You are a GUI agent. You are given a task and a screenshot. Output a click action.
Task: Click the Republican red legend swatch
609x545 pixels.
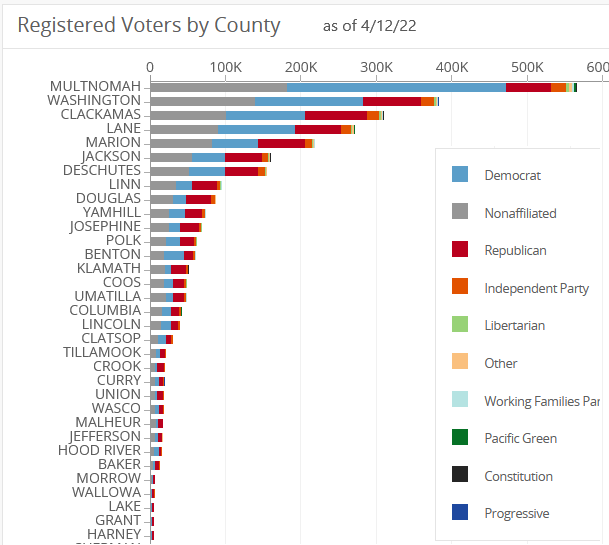tap(460, 249)
